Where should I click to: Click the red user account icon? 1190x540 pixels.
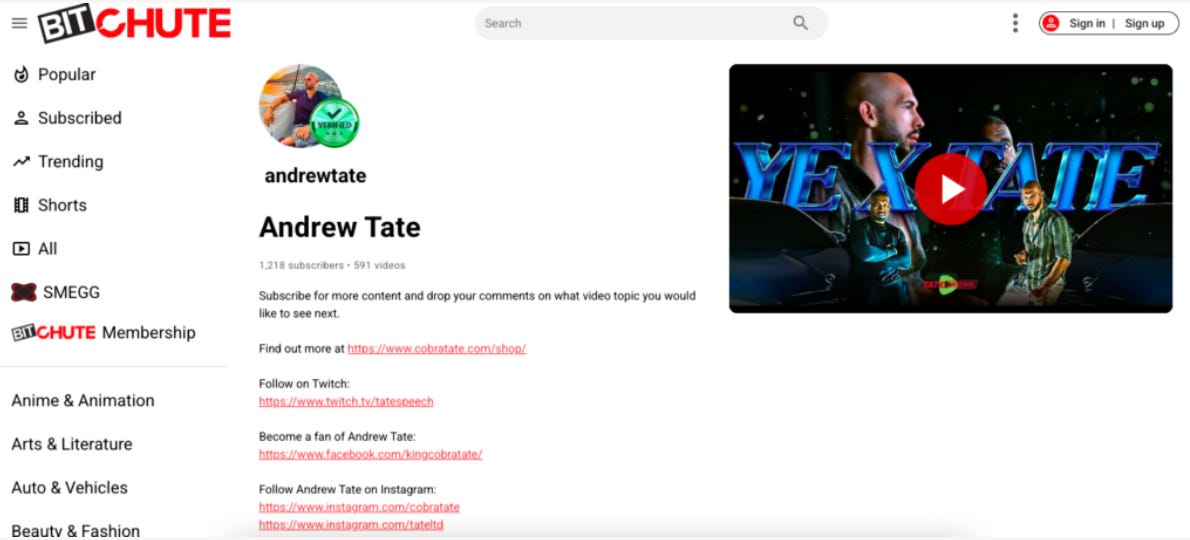tap(1050, 24)
